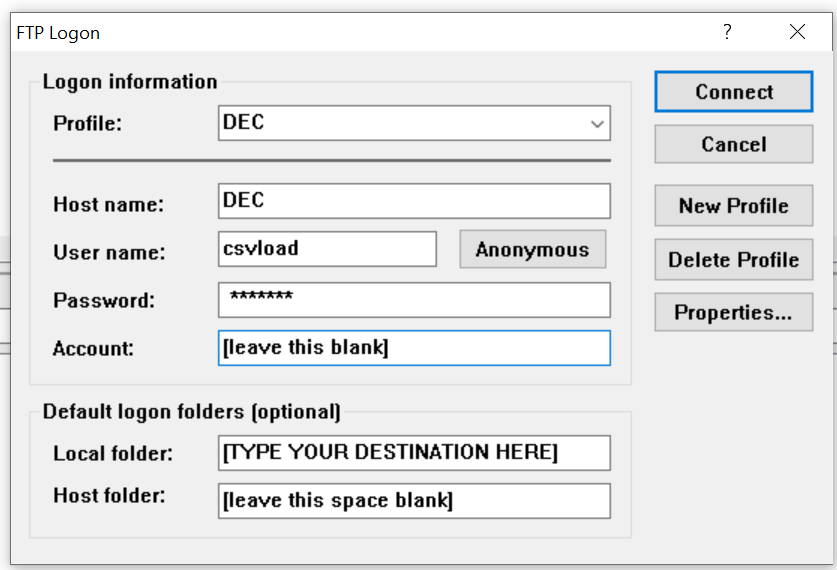Screen dimensions: 837x570
Task: Select the Password field with asterisks
Action: tap(413, 299)
